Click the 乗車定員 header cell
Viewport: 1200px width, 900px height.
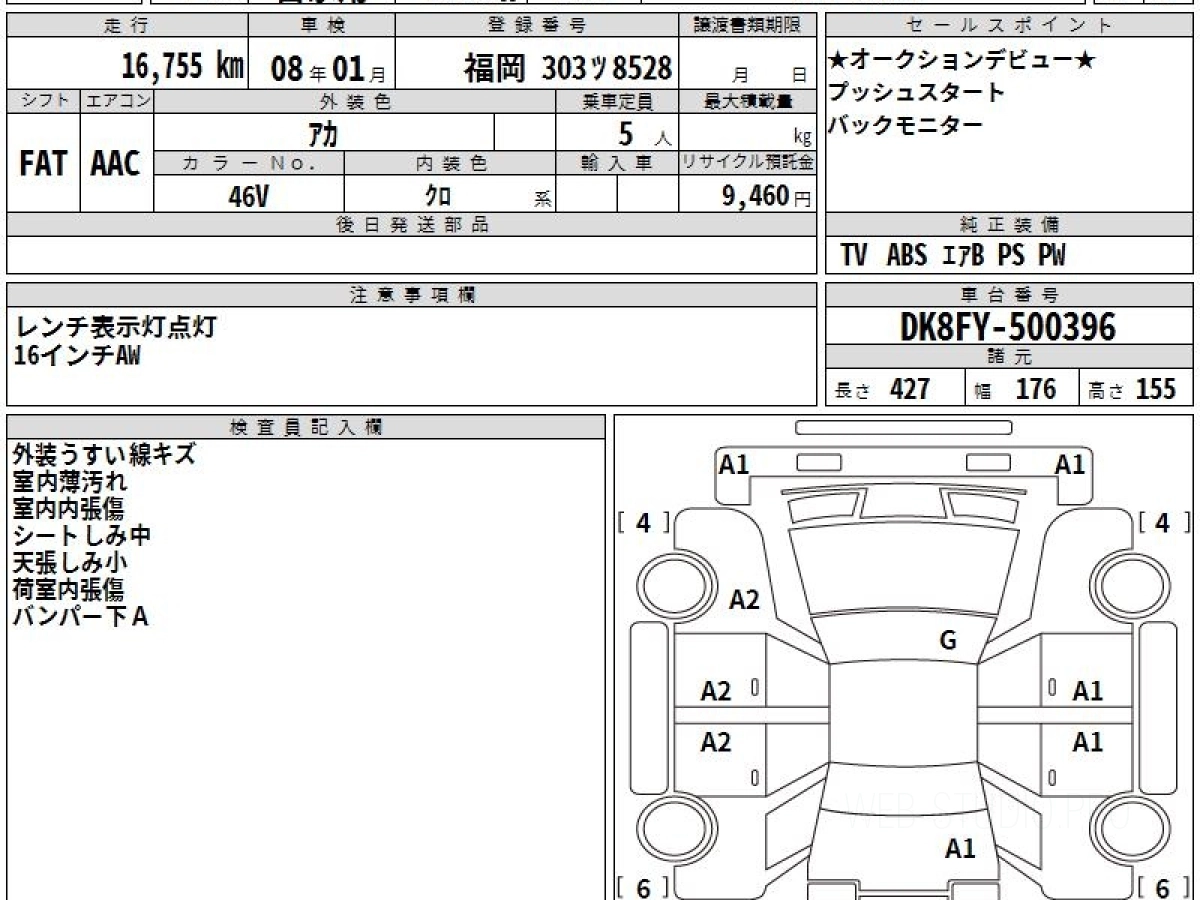pos(617,101)
